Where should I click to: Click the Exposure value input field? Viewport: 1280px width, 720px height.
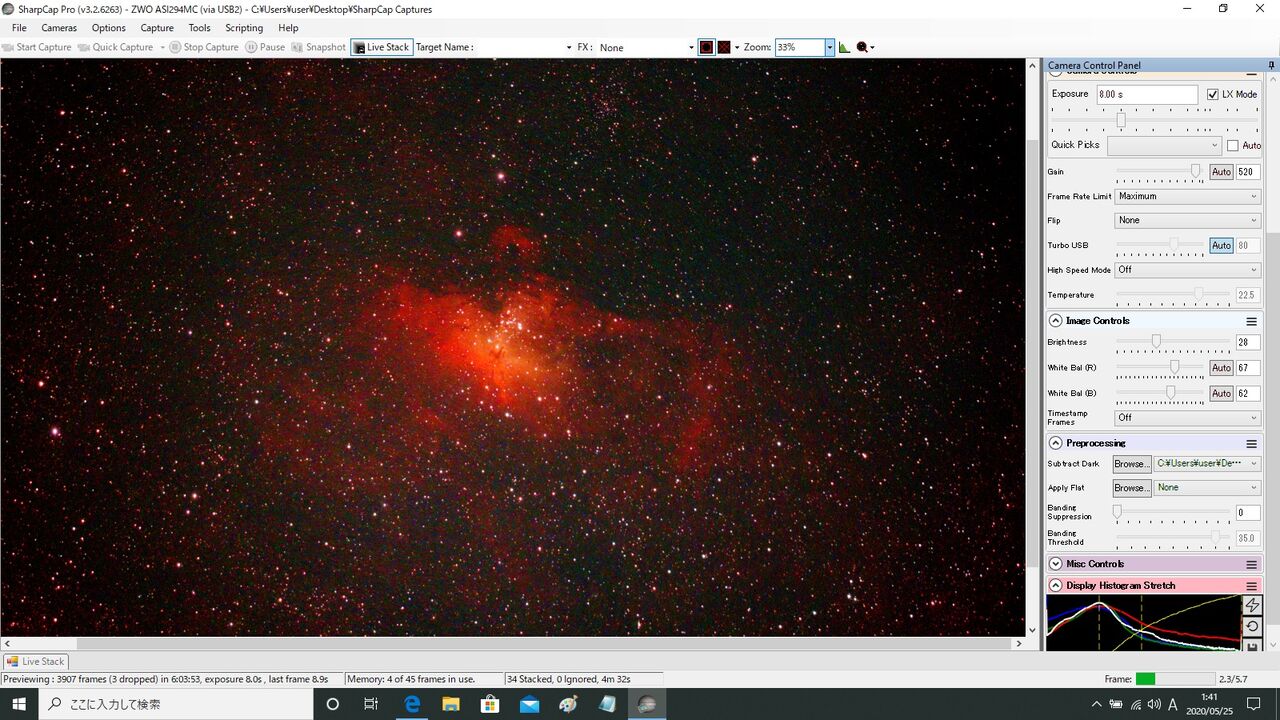1147,94
